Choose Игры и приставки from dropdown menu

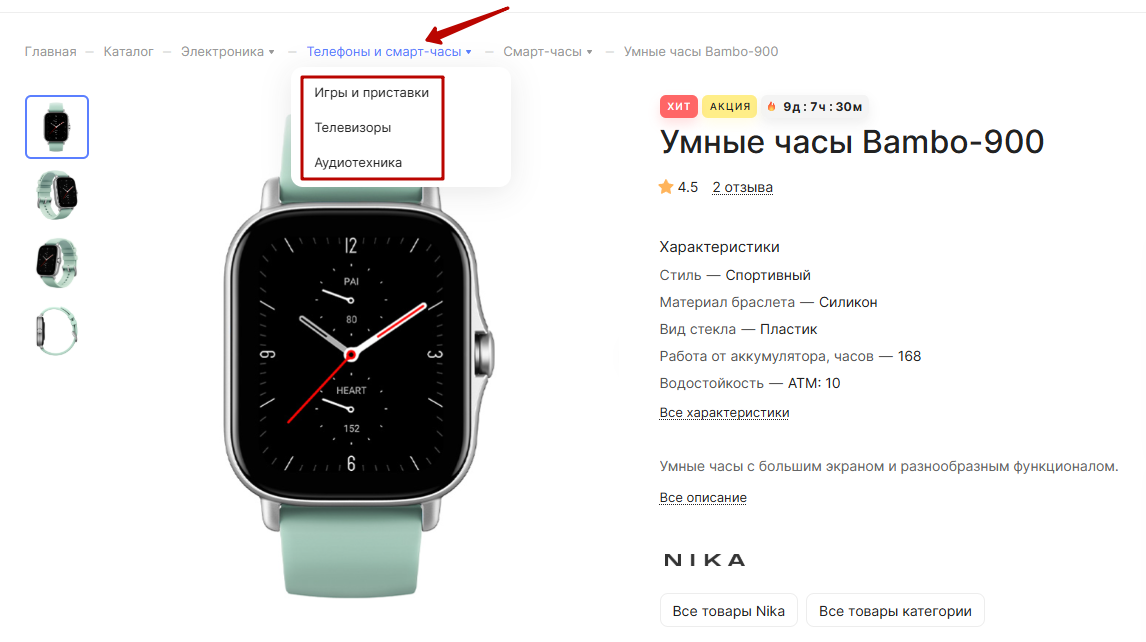(x=371, y=93)
